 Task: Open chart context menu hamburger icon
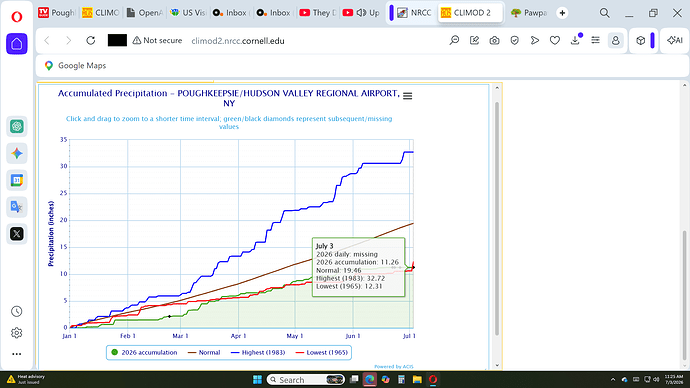(x=407, y=96)
